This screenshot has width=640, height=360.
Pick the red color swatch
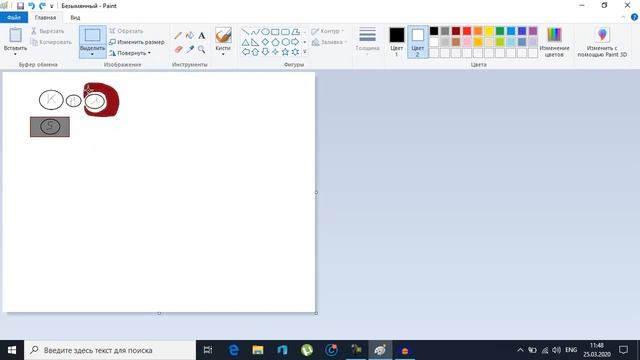click(x=467, y=31)
